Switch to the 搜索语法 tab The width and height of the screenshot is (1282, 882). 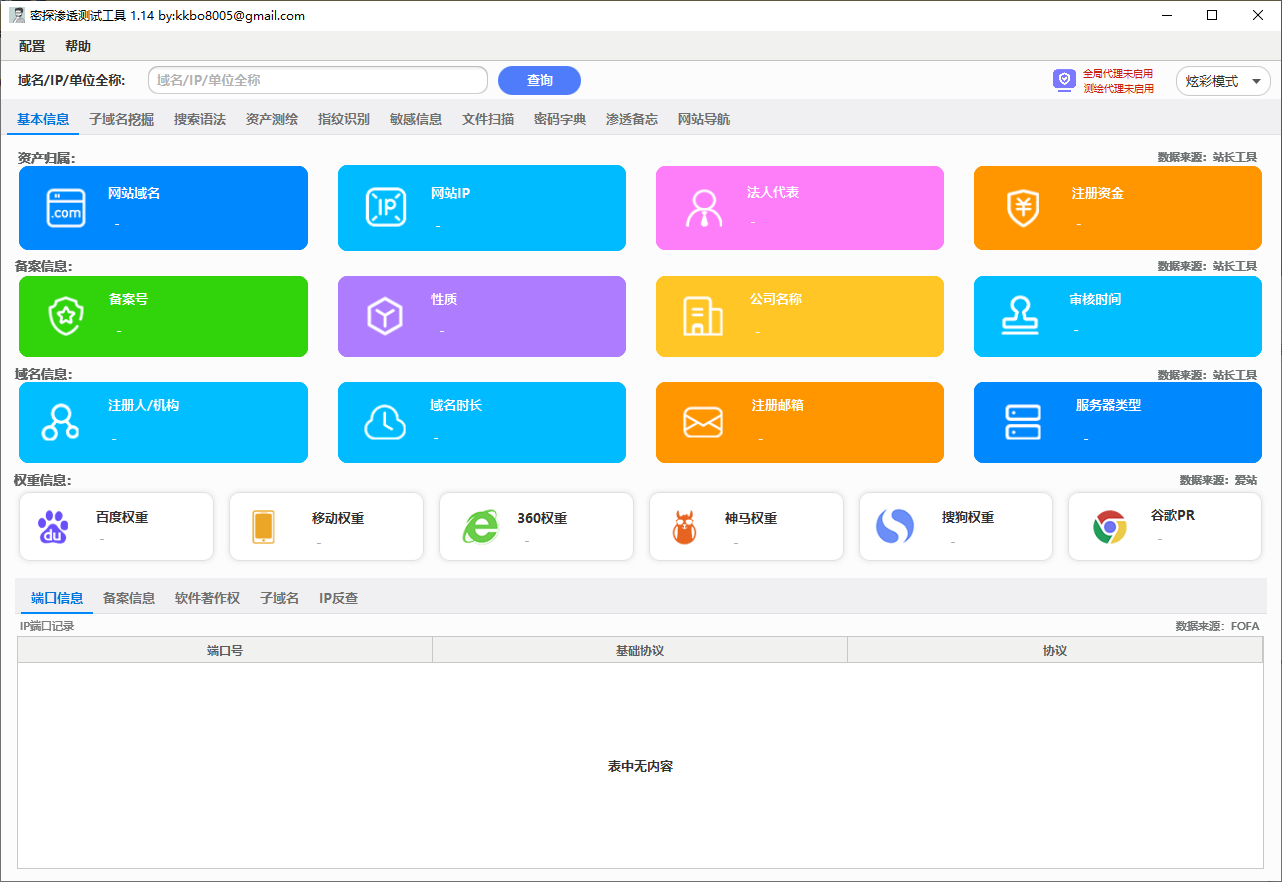point(200,119)
